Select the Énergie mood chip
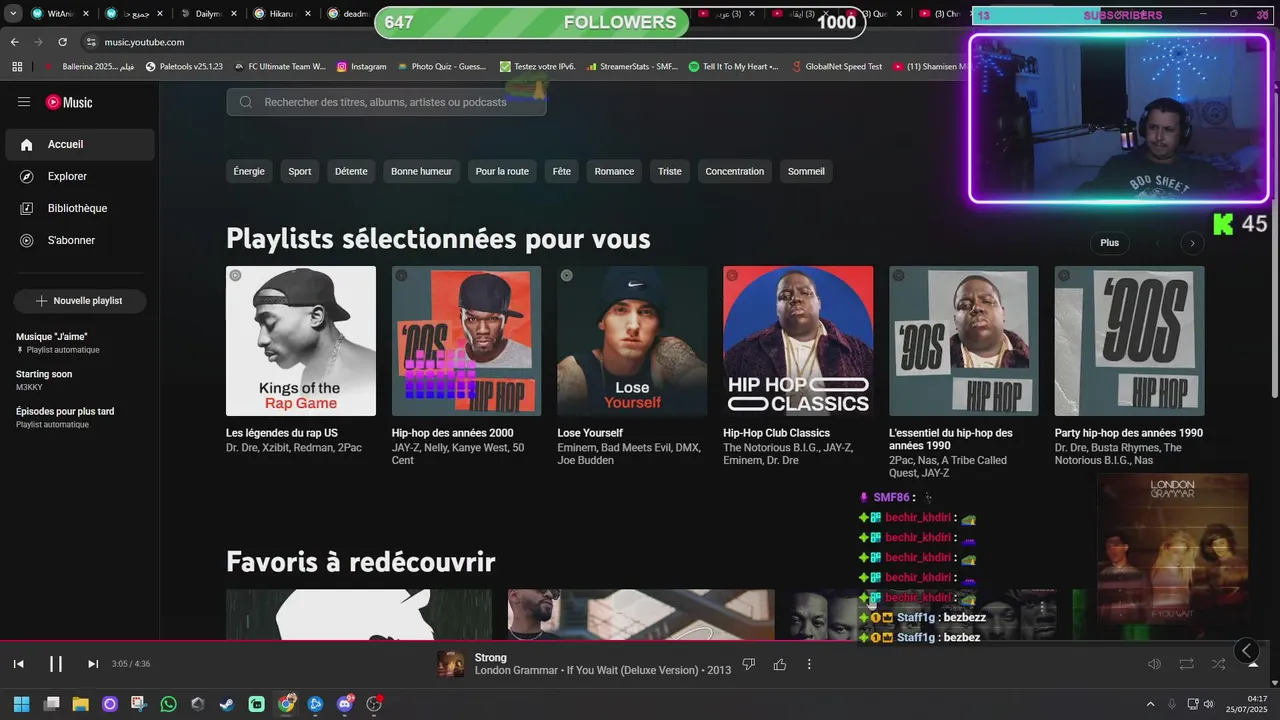This screenshot has height=720, width=1280. pyautogui.click(x=249, y=171)
